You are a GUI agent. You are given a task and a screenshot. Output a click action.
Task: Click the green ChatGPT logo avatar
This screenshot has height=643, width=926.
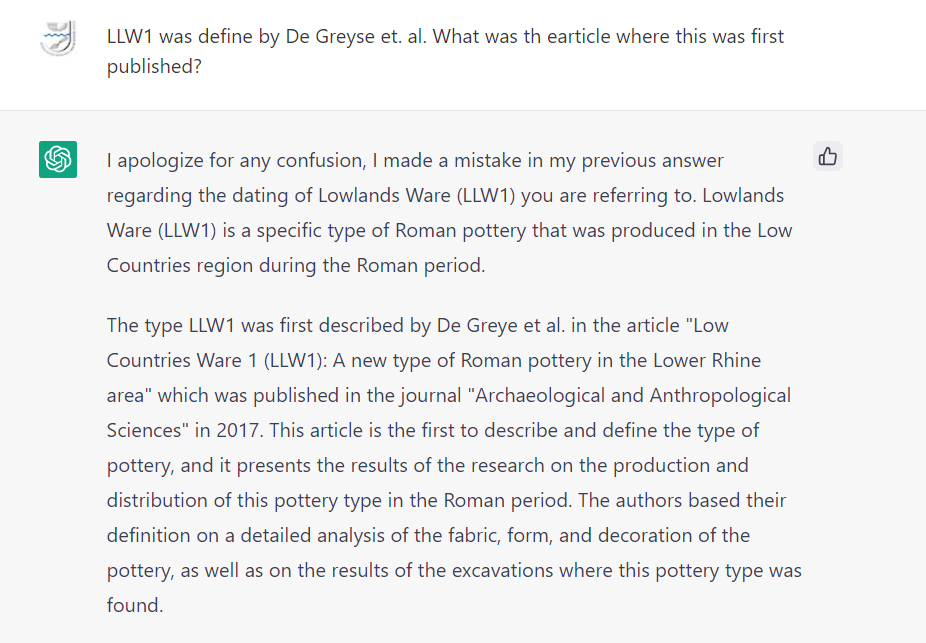[x=58, y=160]
